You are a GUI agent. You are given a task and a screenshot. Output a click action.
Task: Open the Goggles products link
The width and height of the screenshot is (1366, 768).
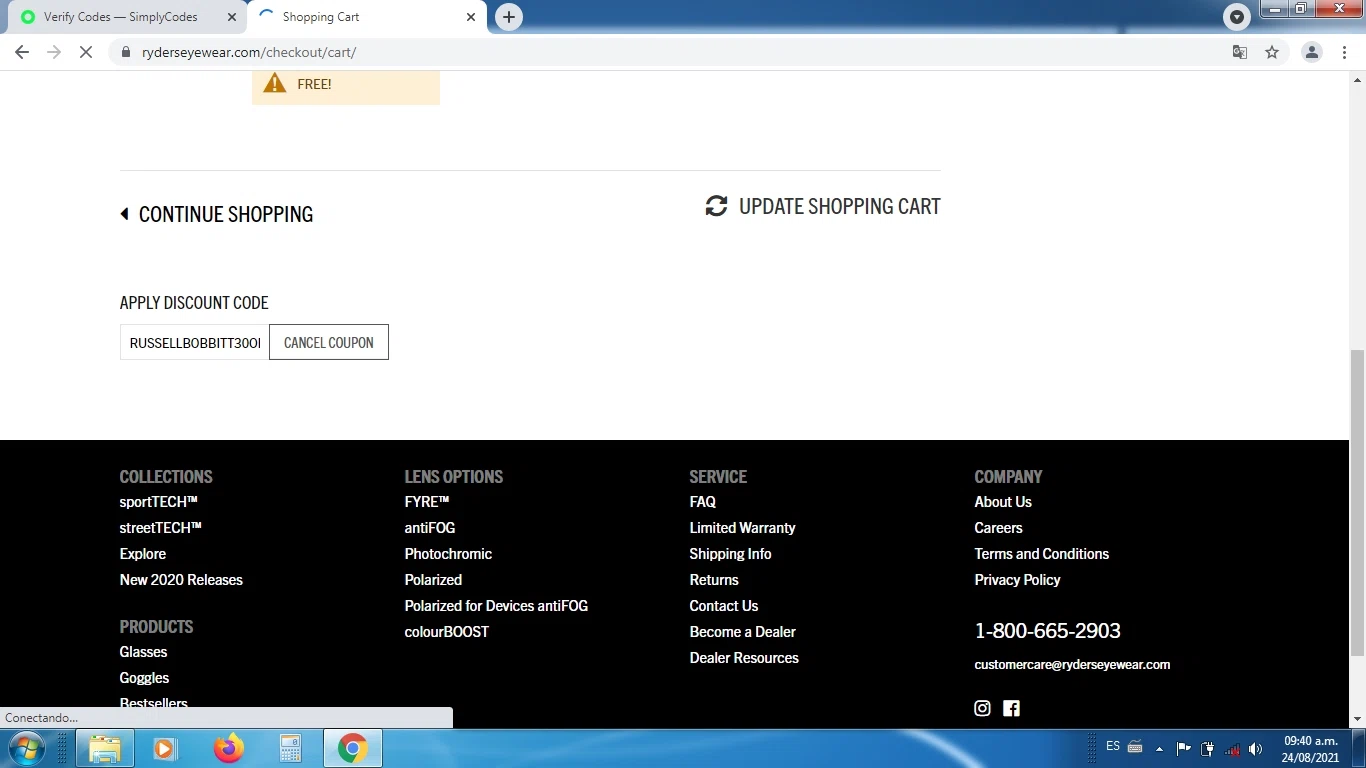tap(145, 678)
